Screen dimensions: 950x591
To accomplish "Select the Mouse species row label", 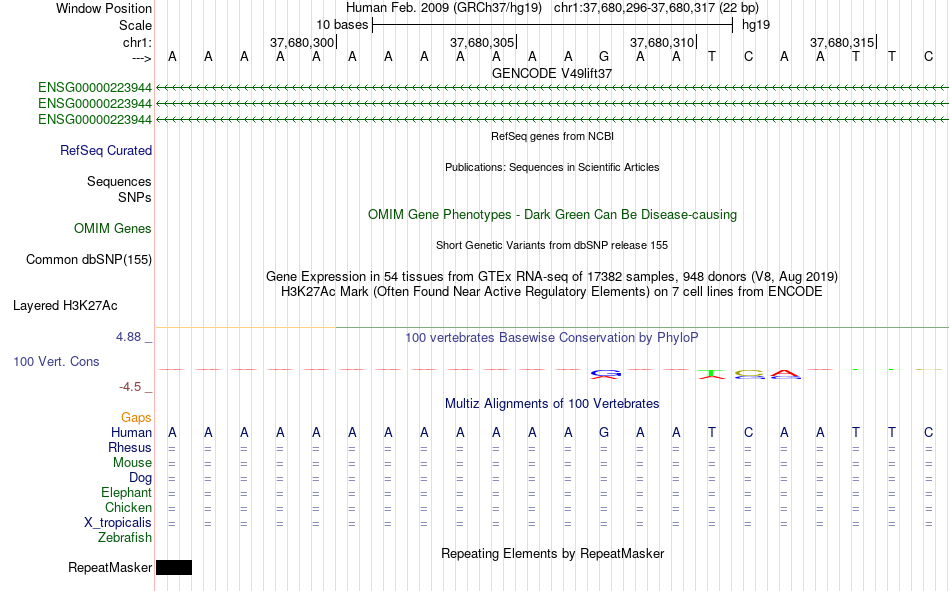I will (132, 462).
